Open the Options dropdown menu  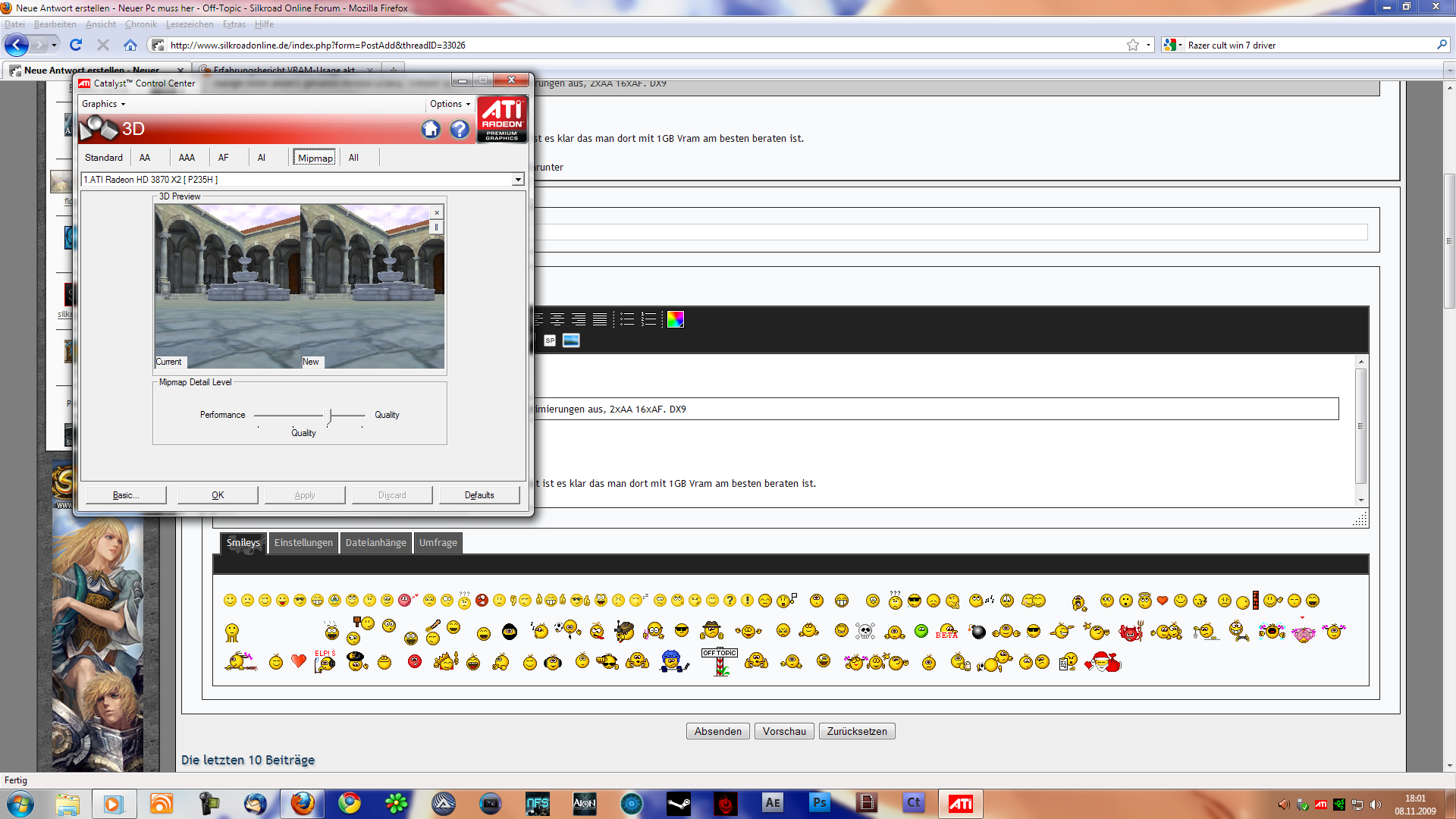[x=450, y=104]
